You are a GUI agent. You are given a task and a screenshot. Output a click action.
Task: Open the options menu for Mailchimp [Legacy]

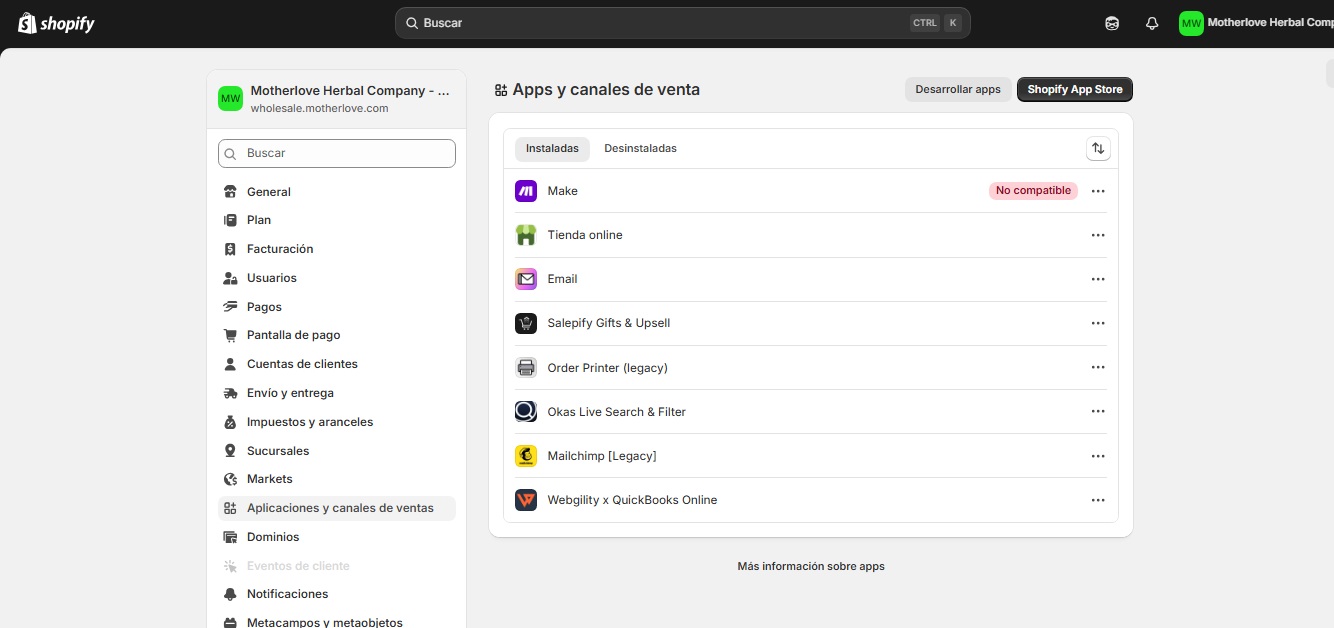(x=1098, y=456)
